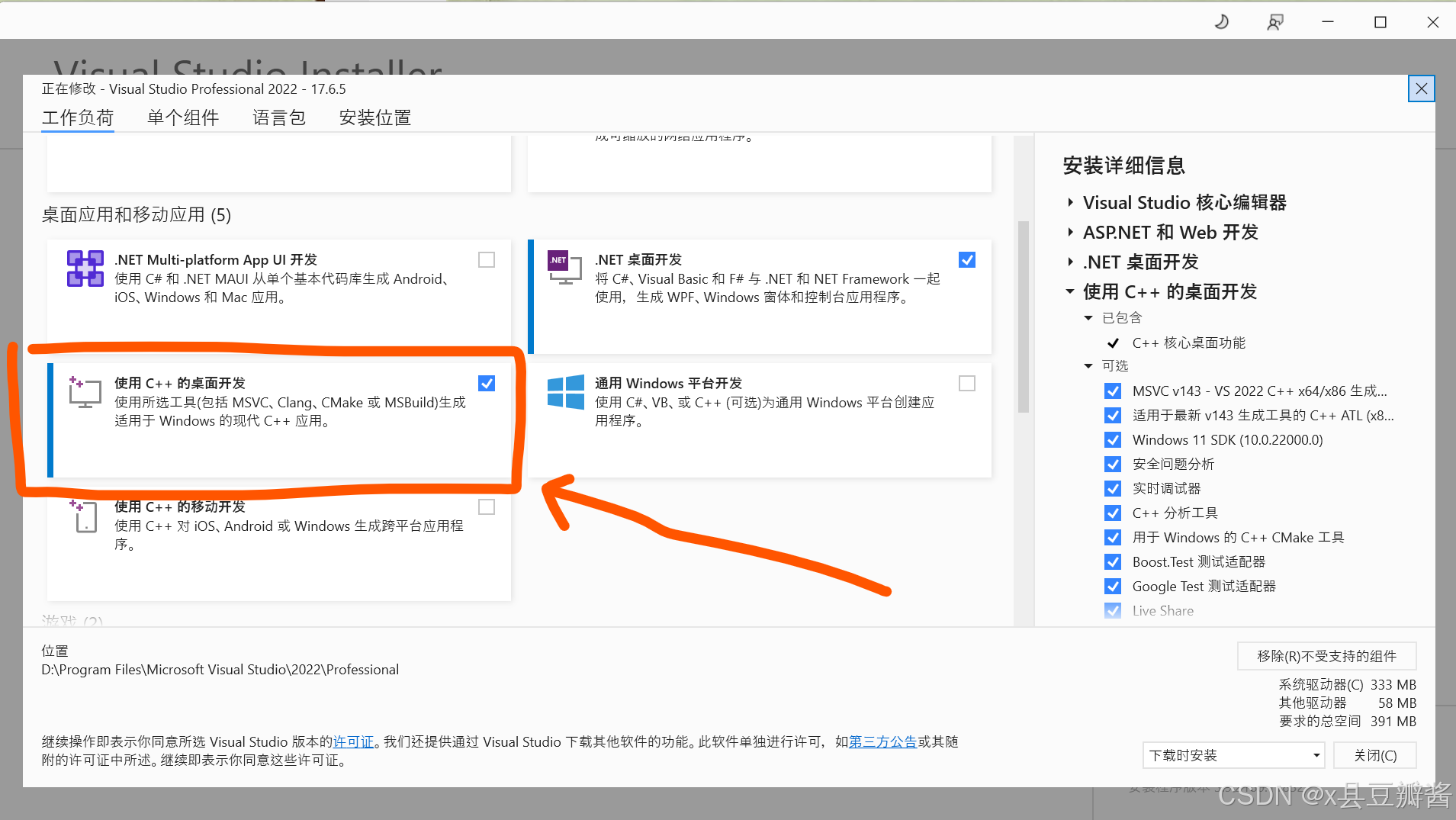Uncheck the 实时调试器 component

1113,489
